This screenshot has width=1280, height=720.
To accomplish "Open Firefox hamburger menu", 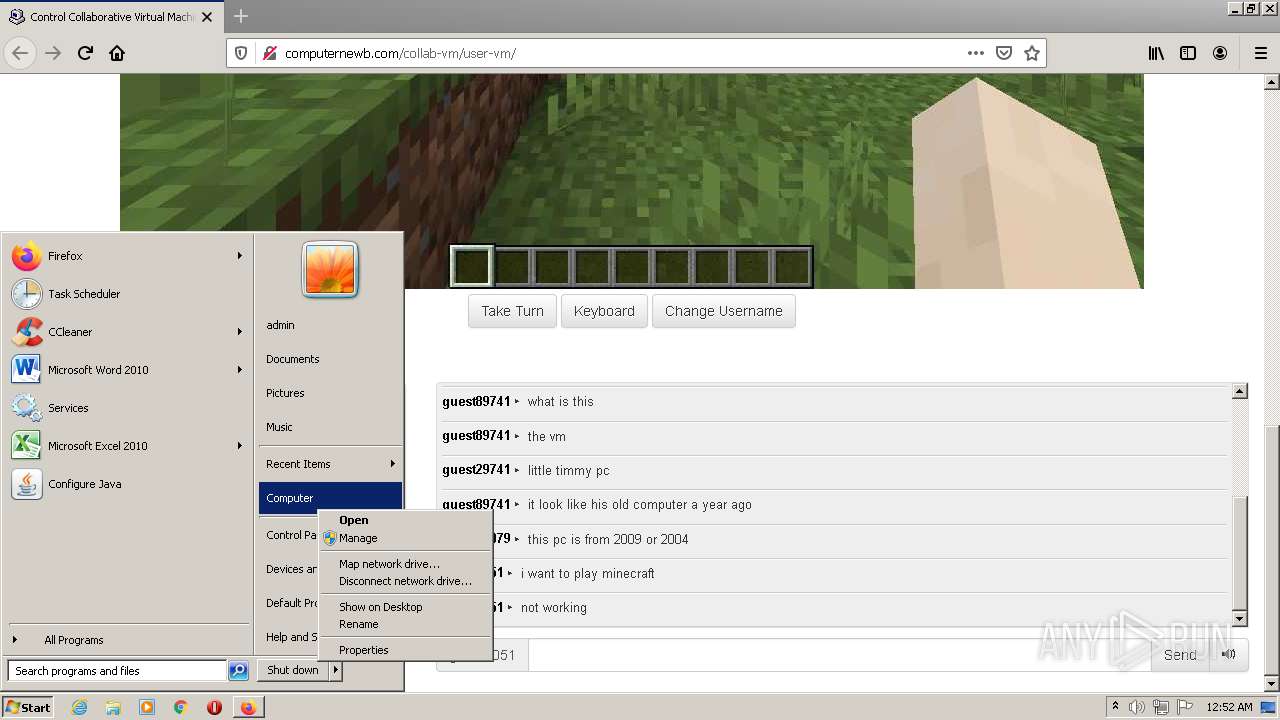I will point(1260,53).
